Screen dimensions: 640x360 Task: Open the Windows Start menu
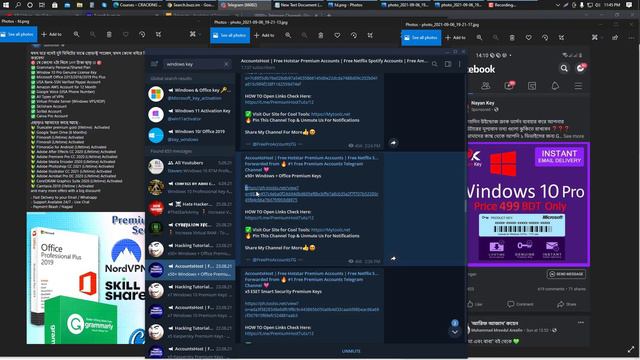pyautogui.click(x=6, y=5)
